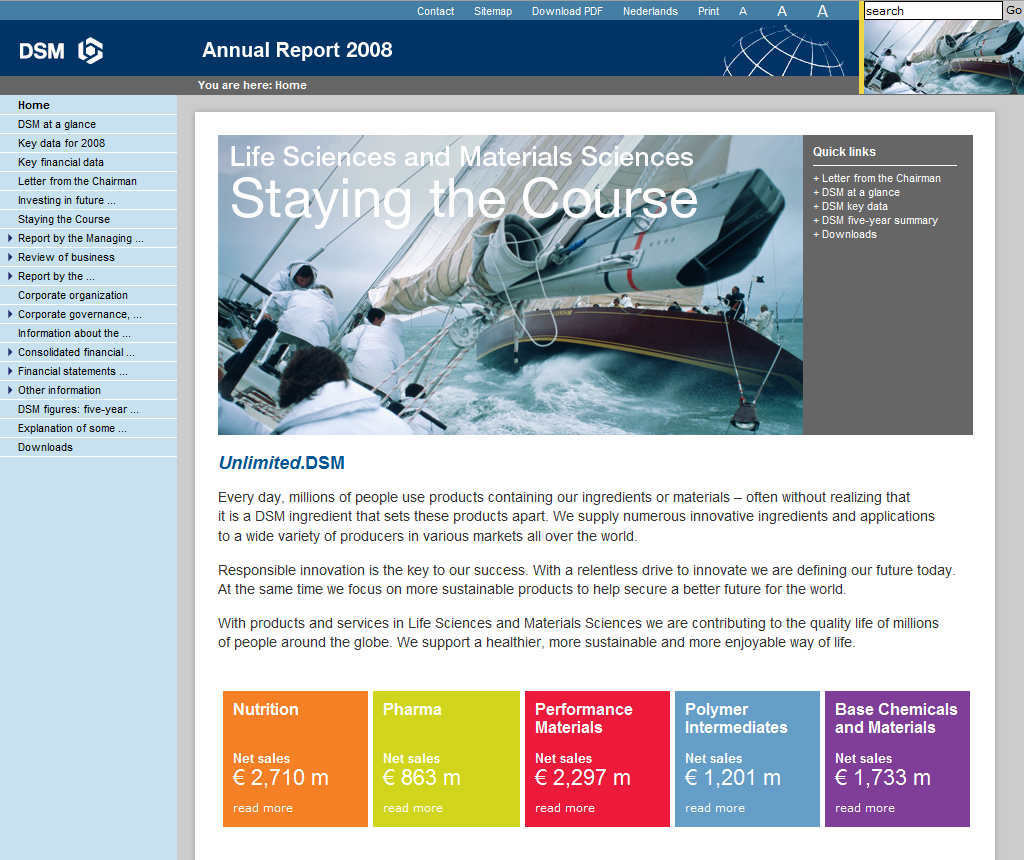Click the Polymer Intermediates heading
Image resolution: width=1024 pixels, height=860 pixels.
click(736, 718)
